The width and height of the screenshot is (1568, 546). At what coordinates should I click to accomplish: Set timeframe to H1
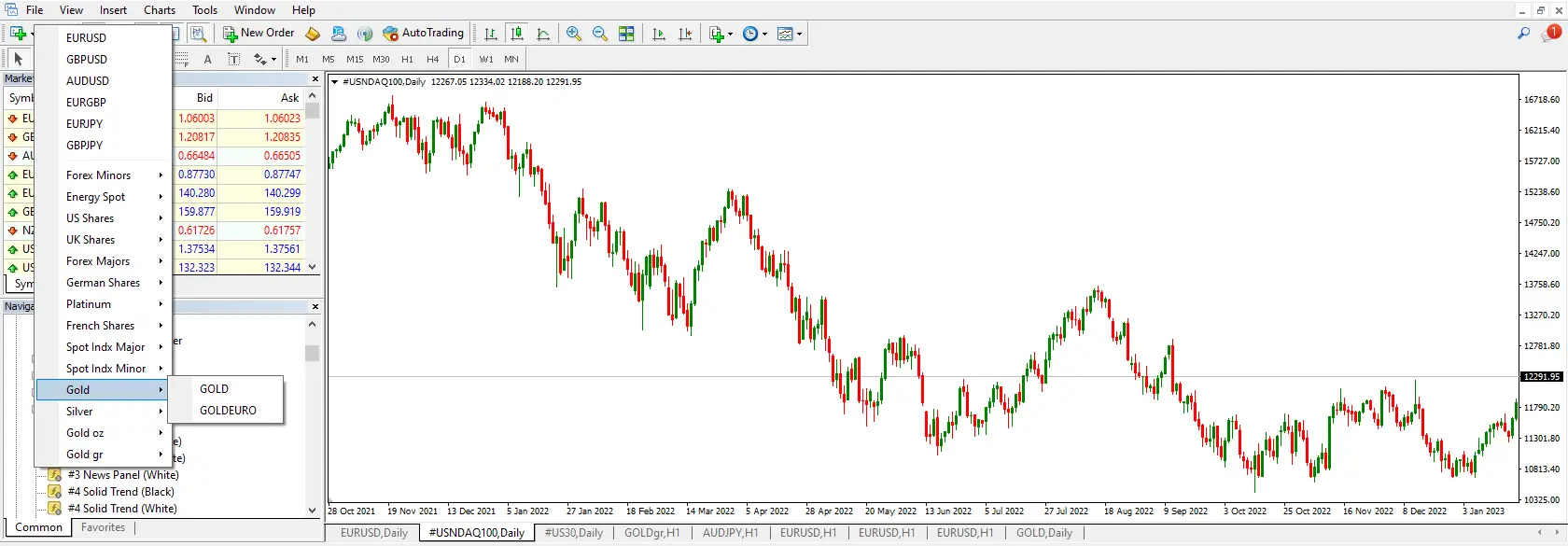coord(407,59)
